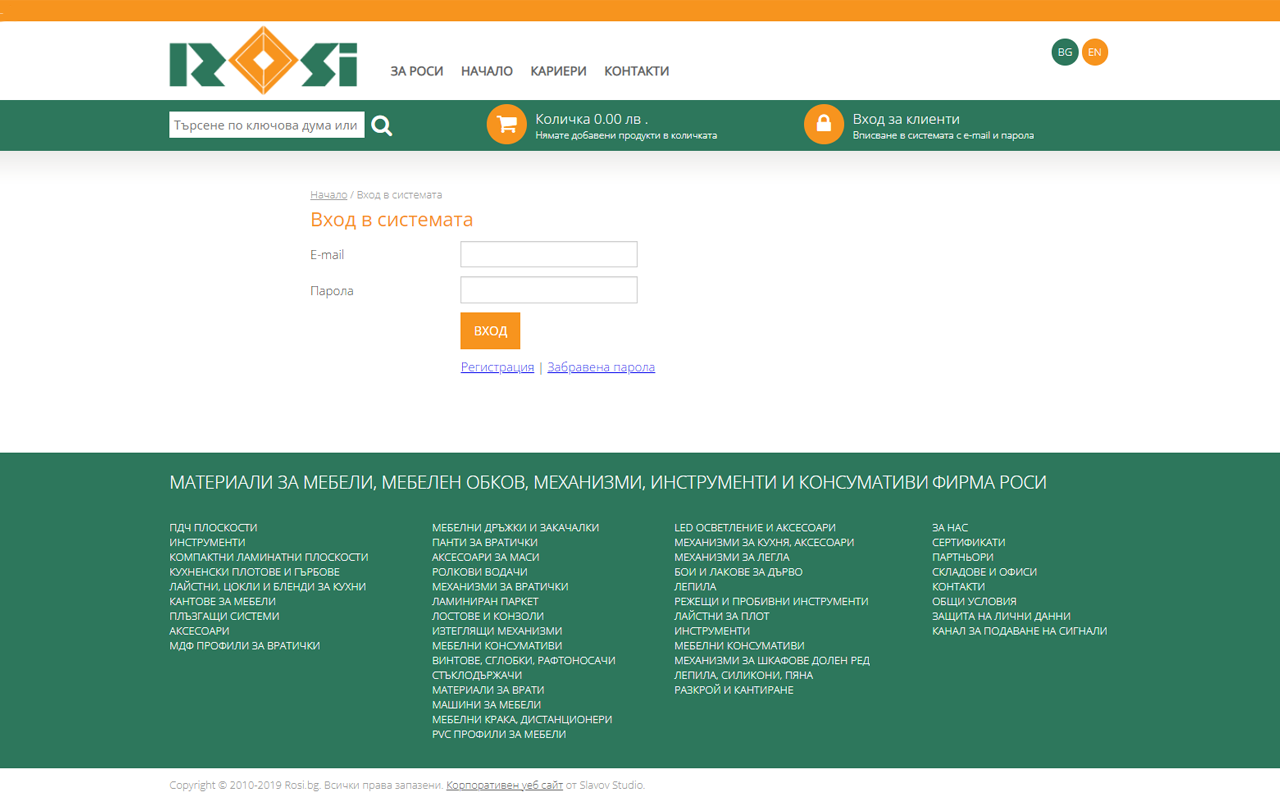This screenshot has width=1280, height=800.
Task: Click into the Парола field
Action: click(548, 290)
